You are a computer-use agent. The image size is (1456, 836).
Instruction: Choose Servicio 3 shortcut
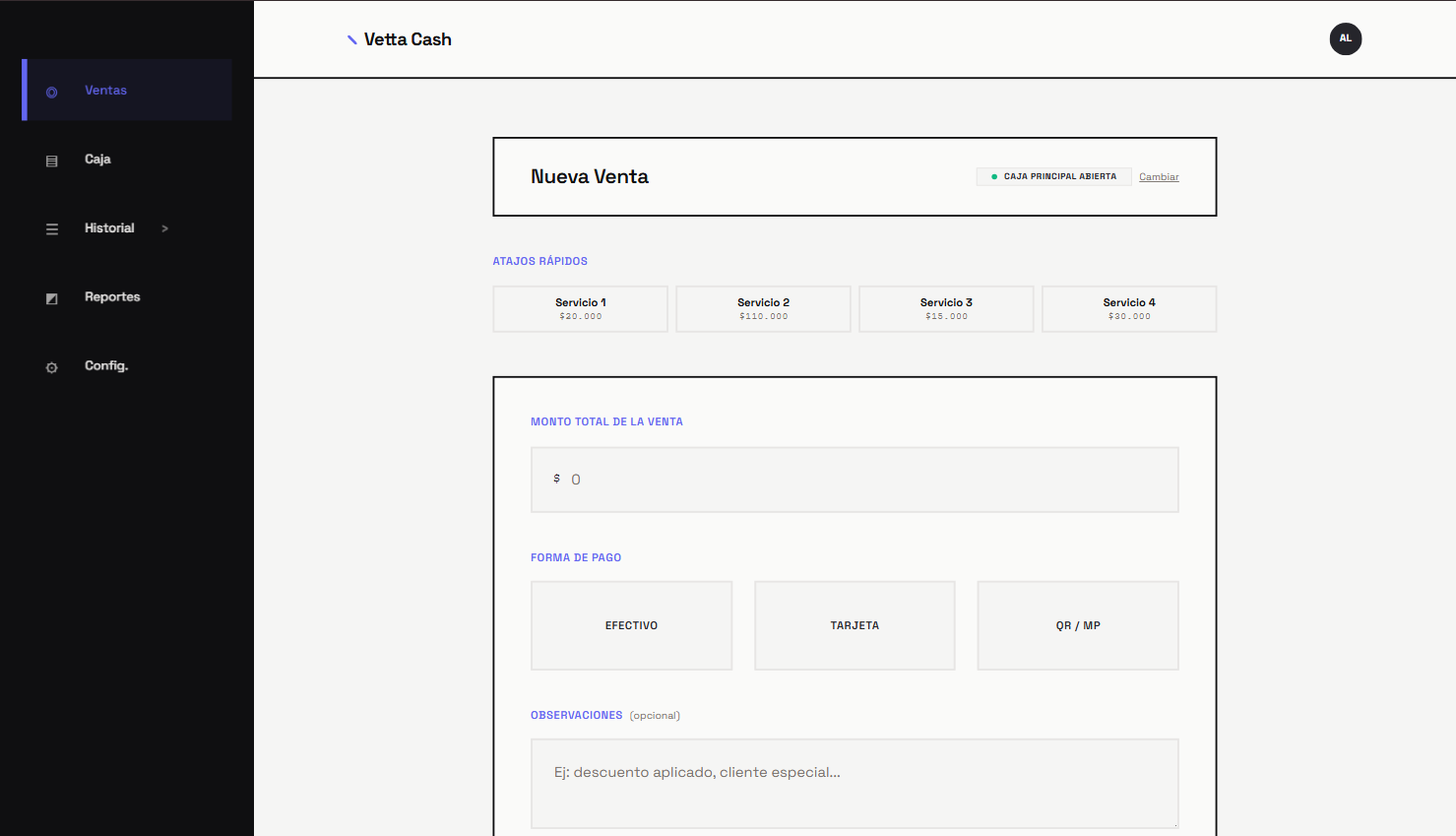click(x=946, y=308)
